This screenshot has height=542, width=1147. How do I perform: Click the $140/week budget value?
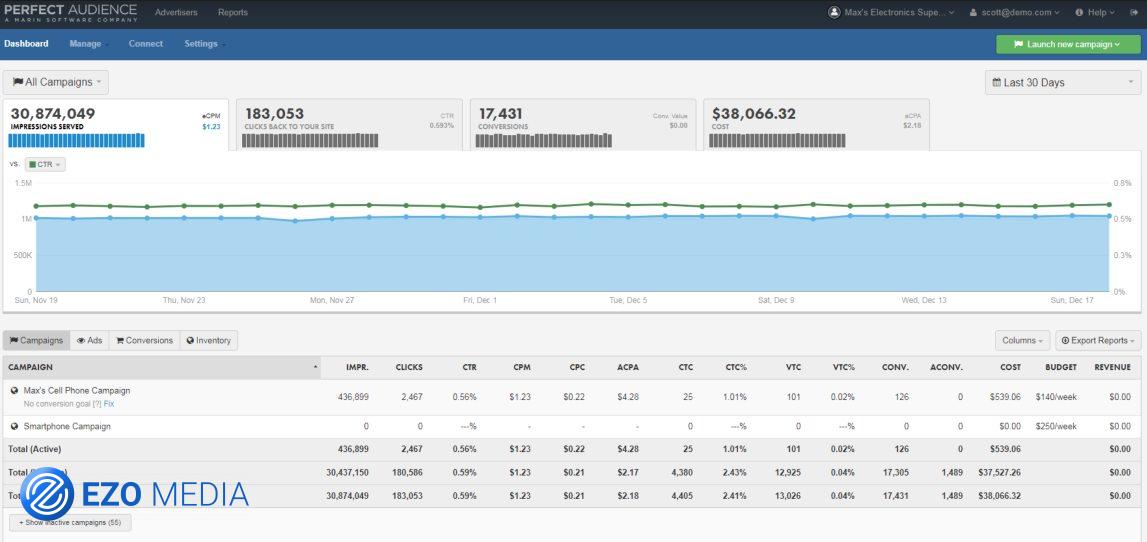(x=1056, y=396)
